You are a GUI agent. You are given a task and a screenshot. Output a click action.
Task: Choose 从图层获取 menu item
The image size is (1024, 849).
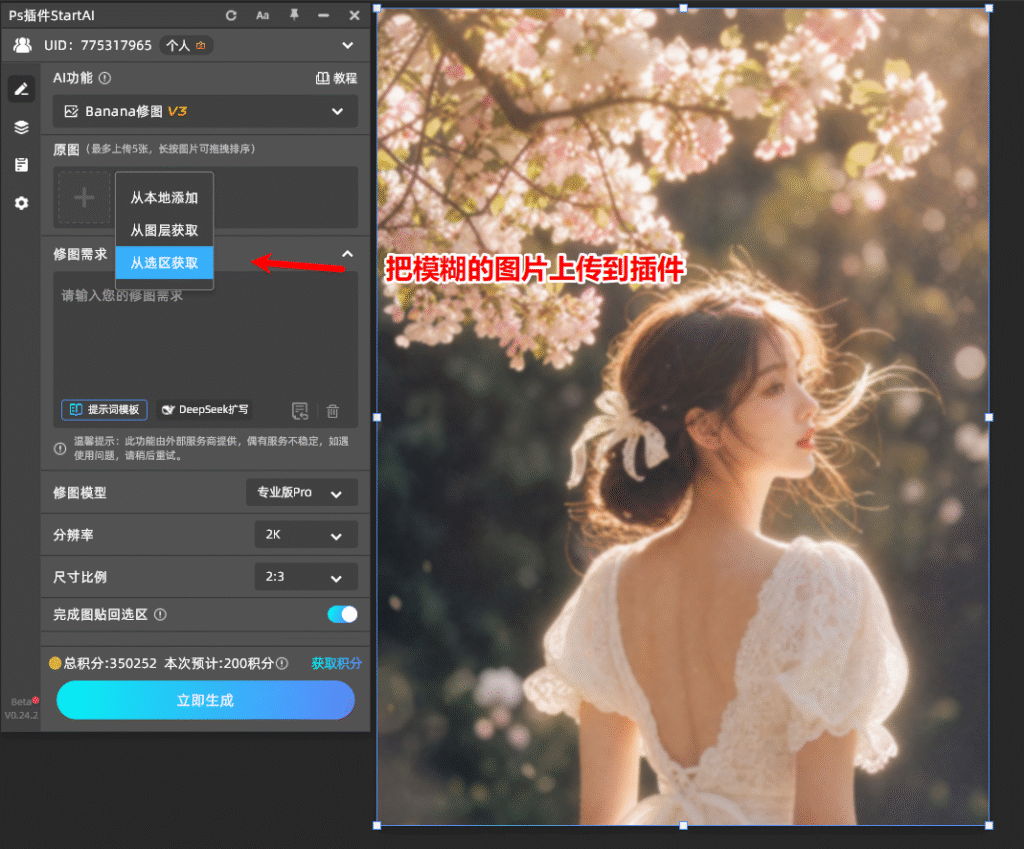click(164, 230)
